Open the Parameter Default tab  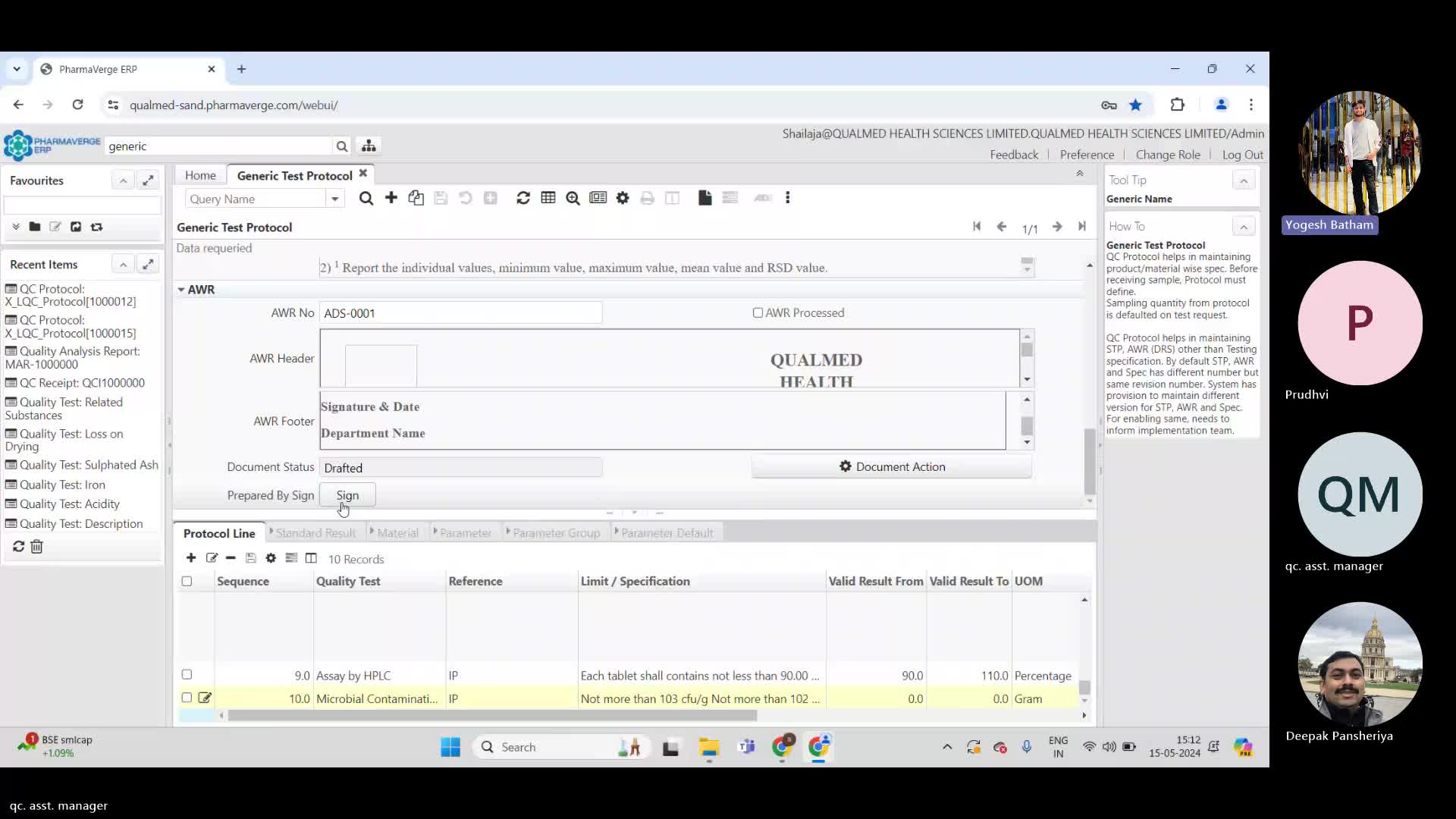[x=667, y=533]
